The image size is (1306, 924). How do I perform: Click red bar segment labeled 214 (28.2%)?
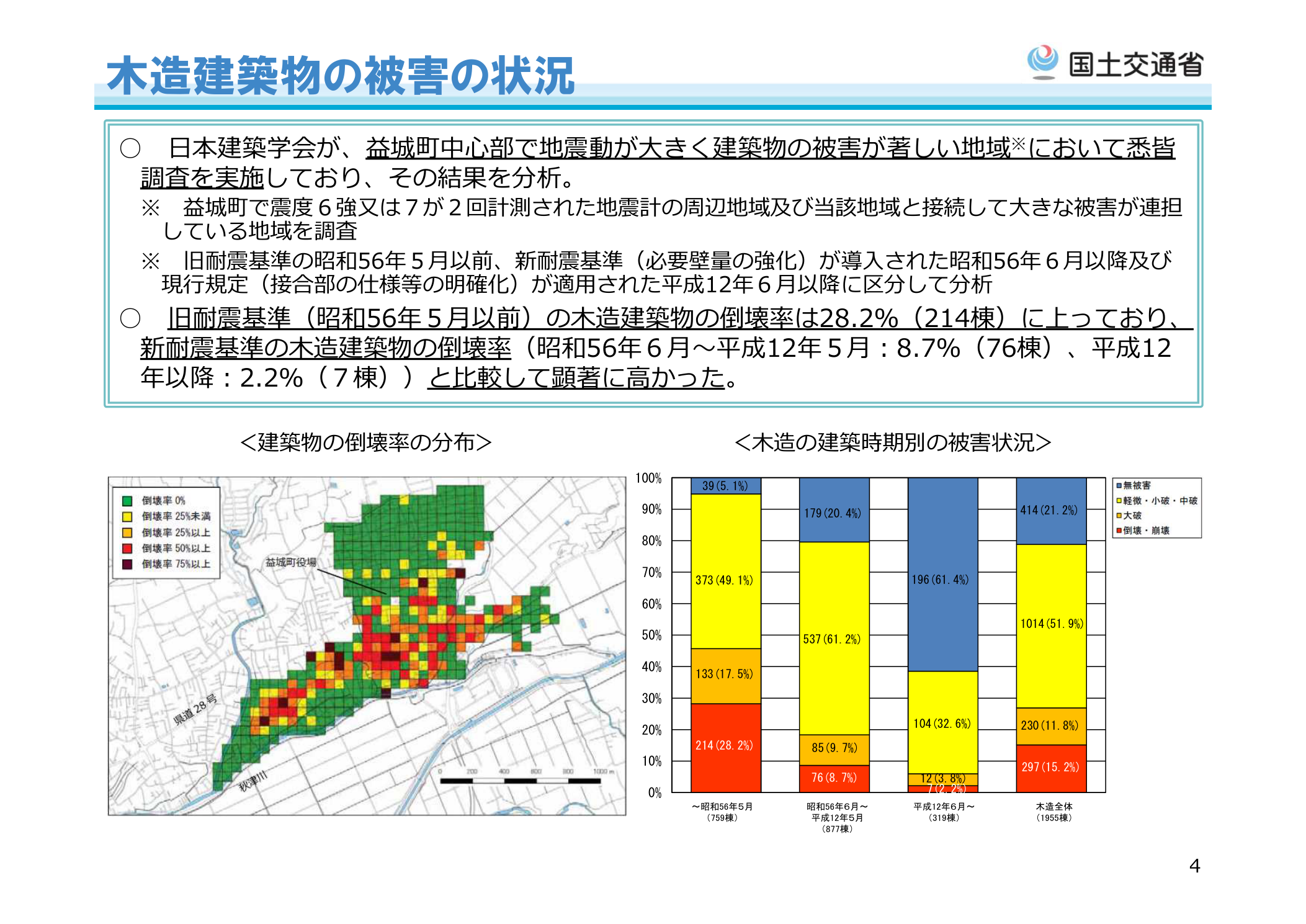[725, 748]
